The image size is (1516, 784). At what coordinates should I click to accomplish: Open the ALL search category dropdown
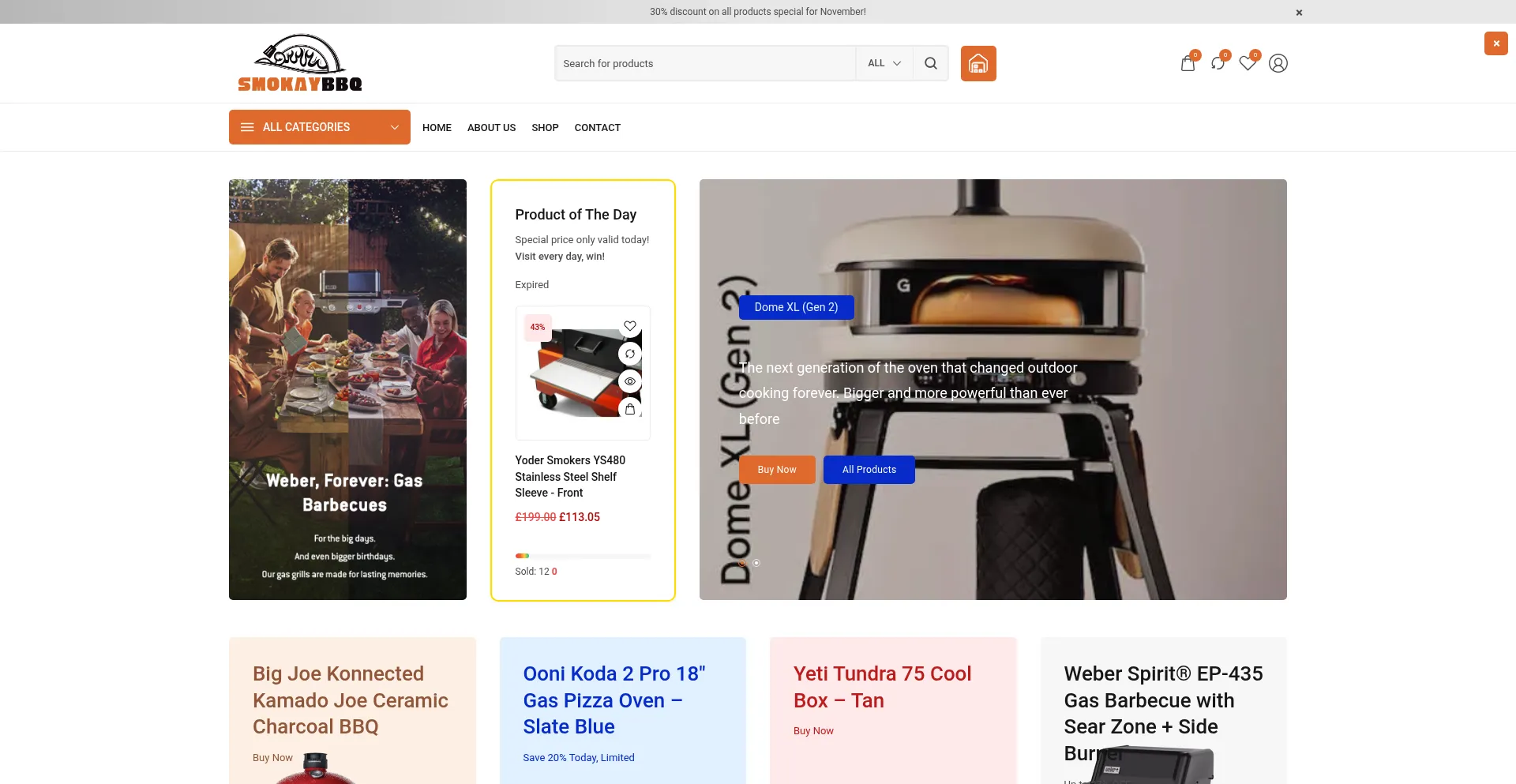click(884, 63)
